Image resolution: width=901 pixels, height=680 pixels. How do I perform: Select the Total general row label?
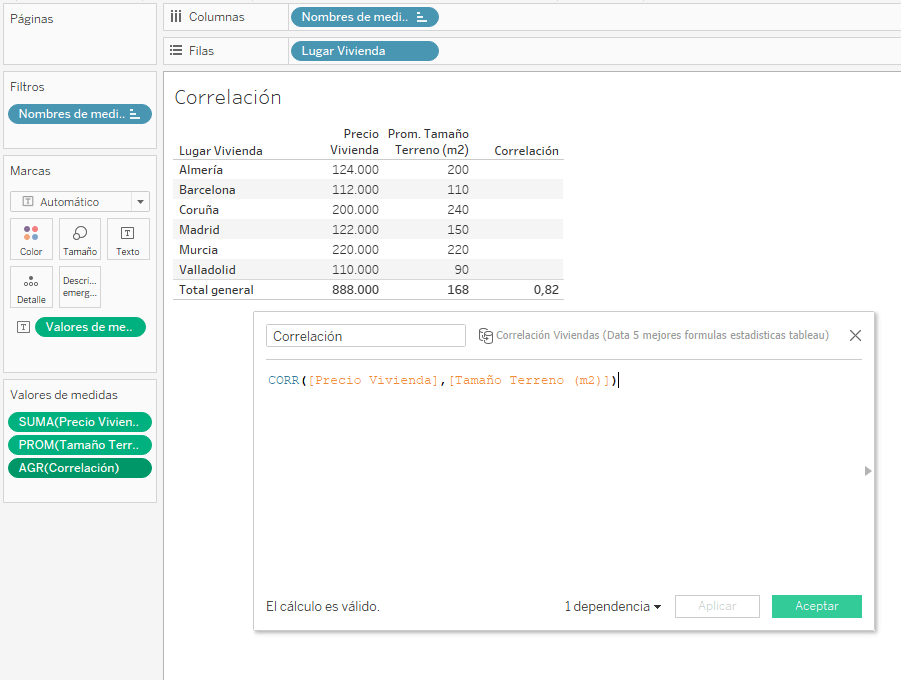pyautogui.click(x=216, y=290)
